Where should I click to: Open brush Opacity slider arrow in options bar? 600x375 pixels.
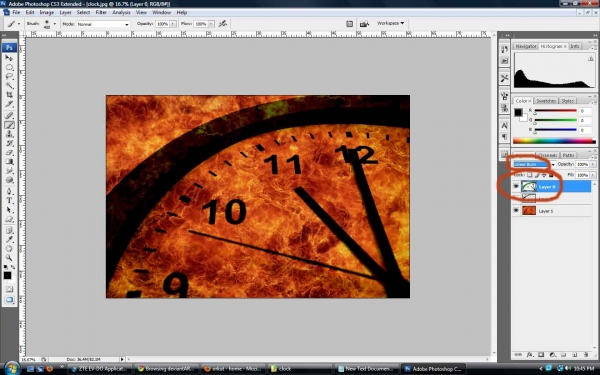(x=173, y=24)
